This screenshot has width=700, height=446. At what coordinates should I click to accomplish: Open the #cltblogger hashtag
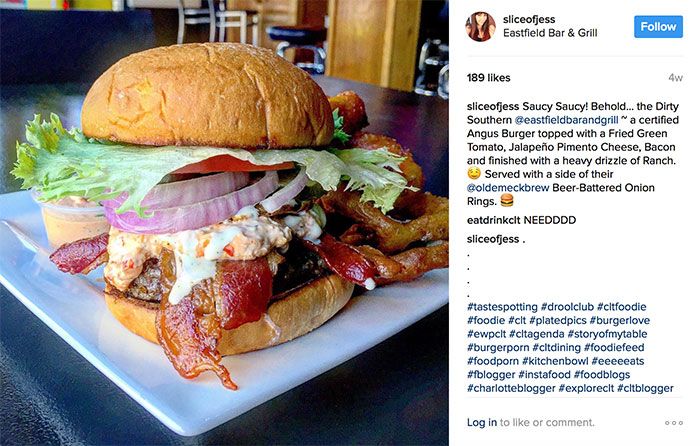coord(645,388)
